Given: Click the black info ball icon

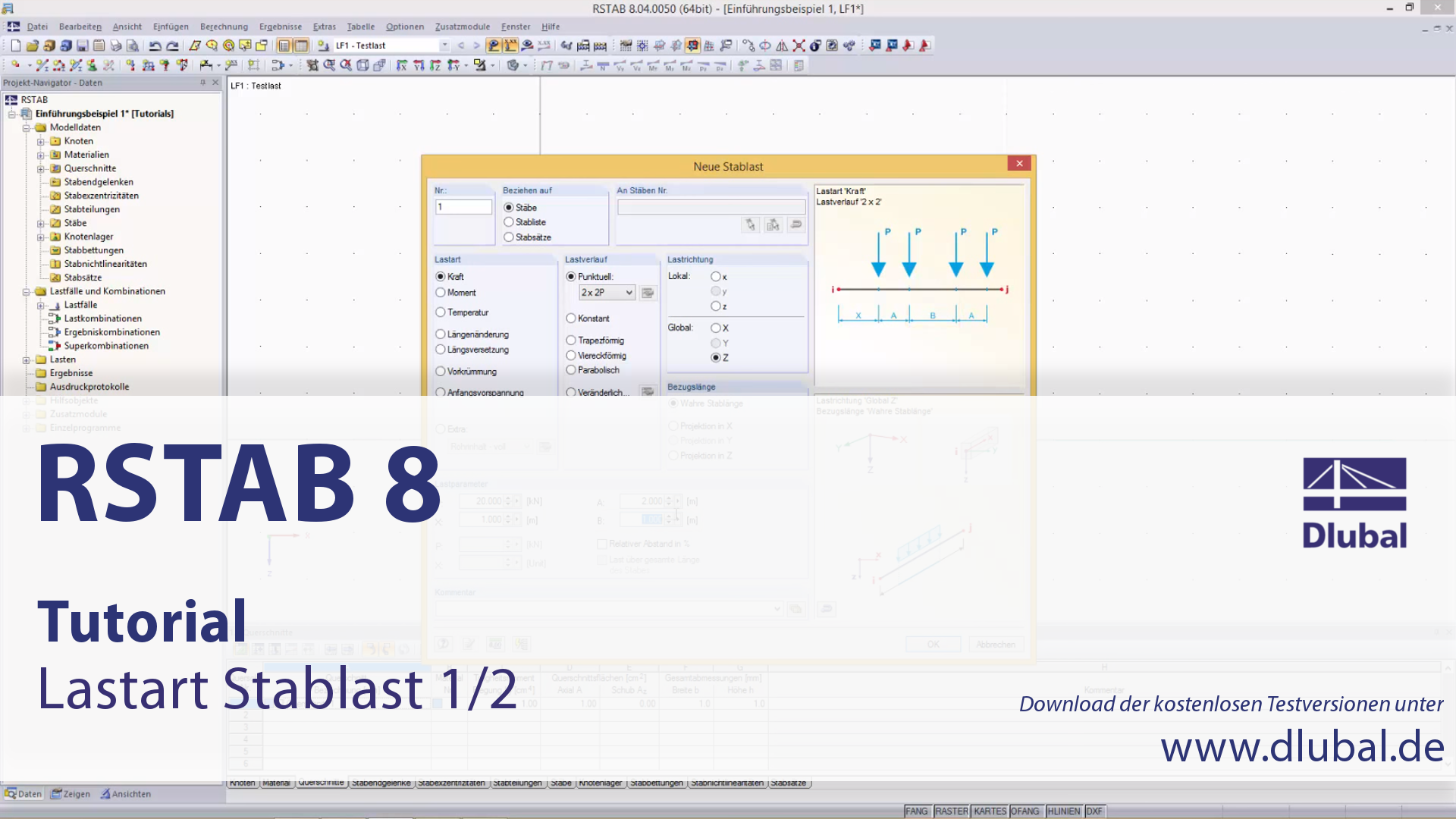Looking at the screenshot, I should [815, 45].
